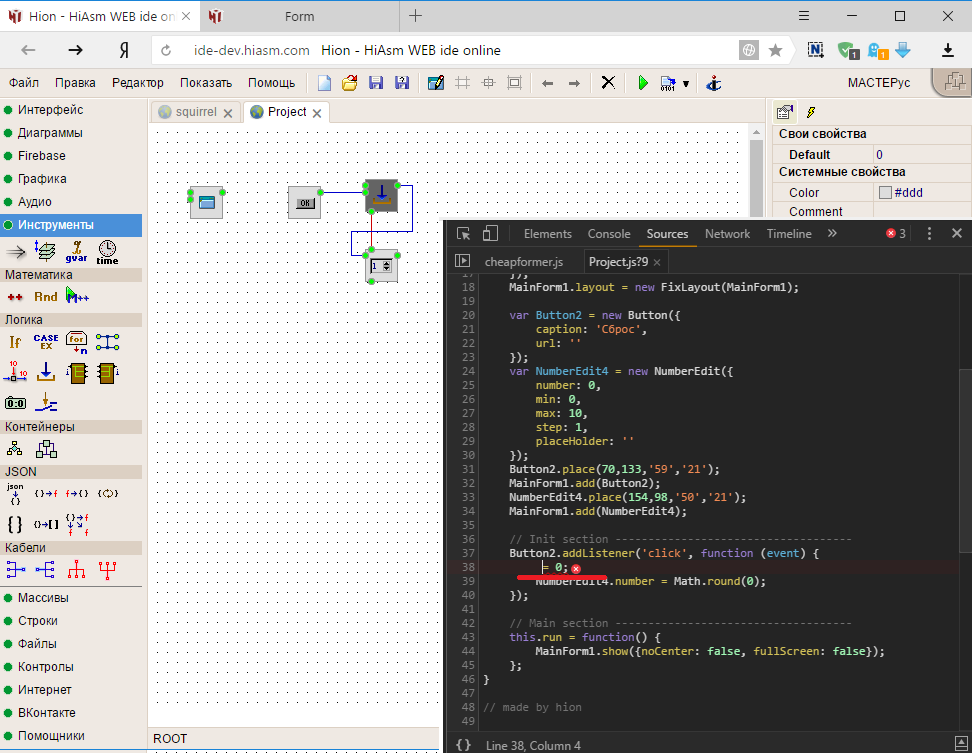Go back with the browser back arrow
Image resolution: width=972 pixels, height=753 pixels.
[x=28, y=50]
